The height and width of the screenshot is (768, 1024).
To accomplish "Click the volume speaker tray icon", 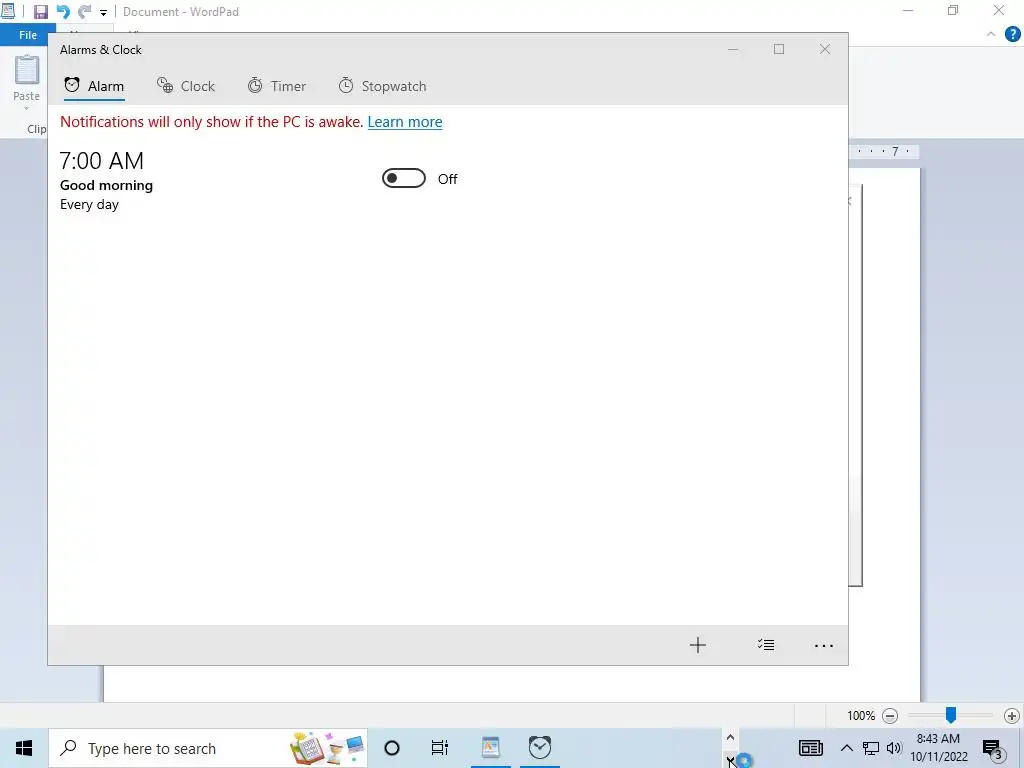I will pos(894,748).
